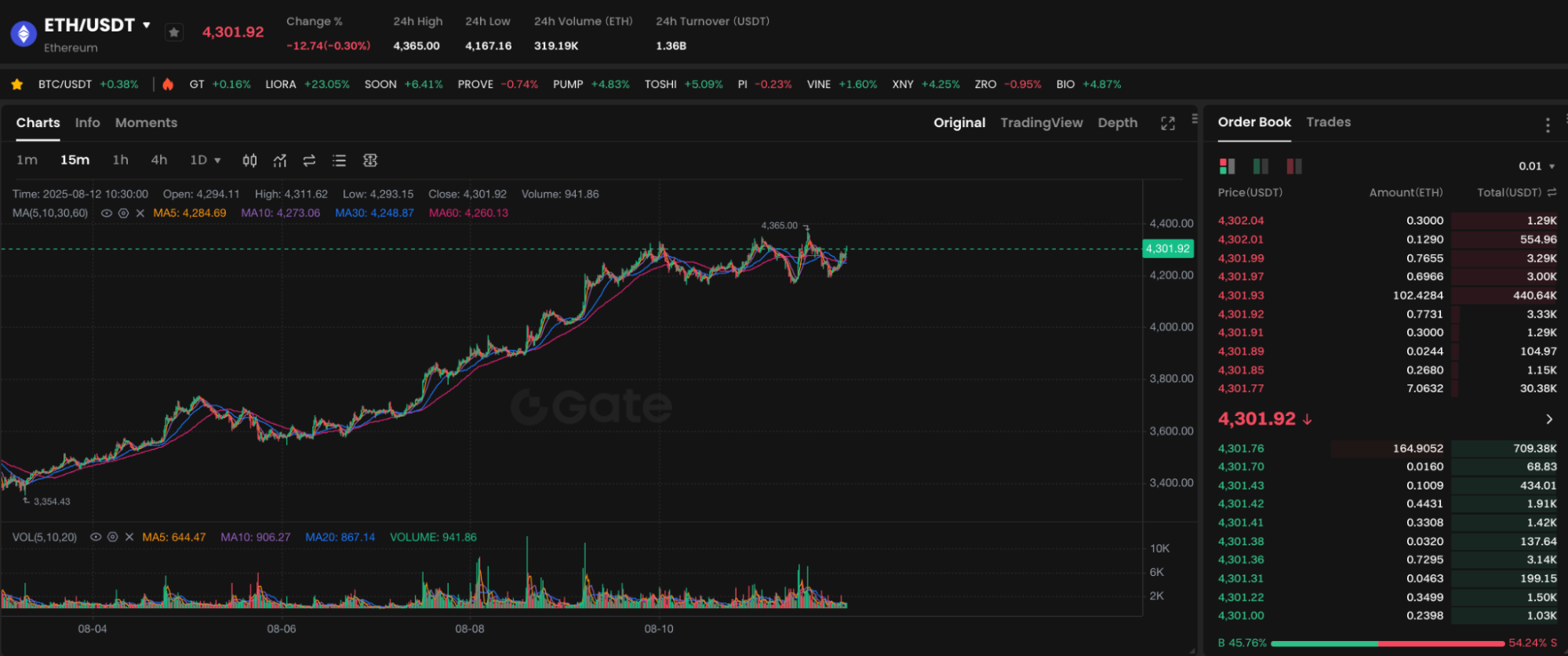
Task: Switch to the Moments tab
Action: point(146,122)
